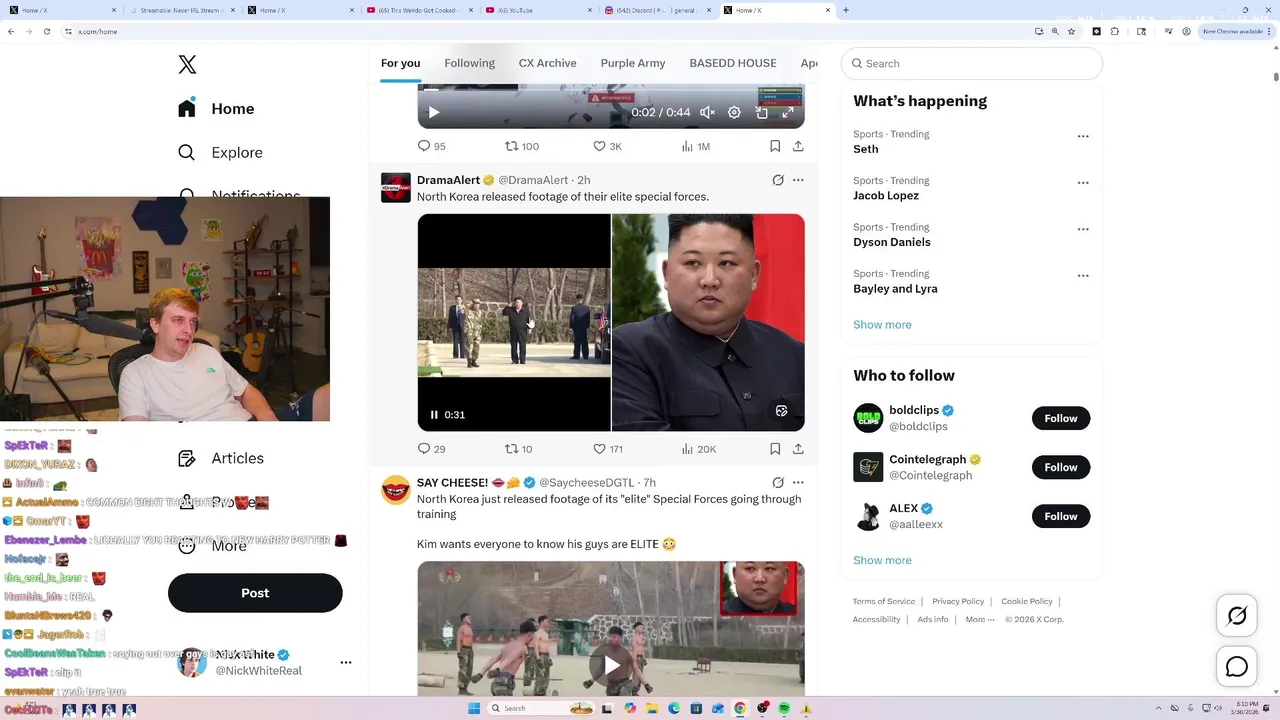Open a new browser tab
This screenshot has height=720, width=1280.
[x=846, y=10]
